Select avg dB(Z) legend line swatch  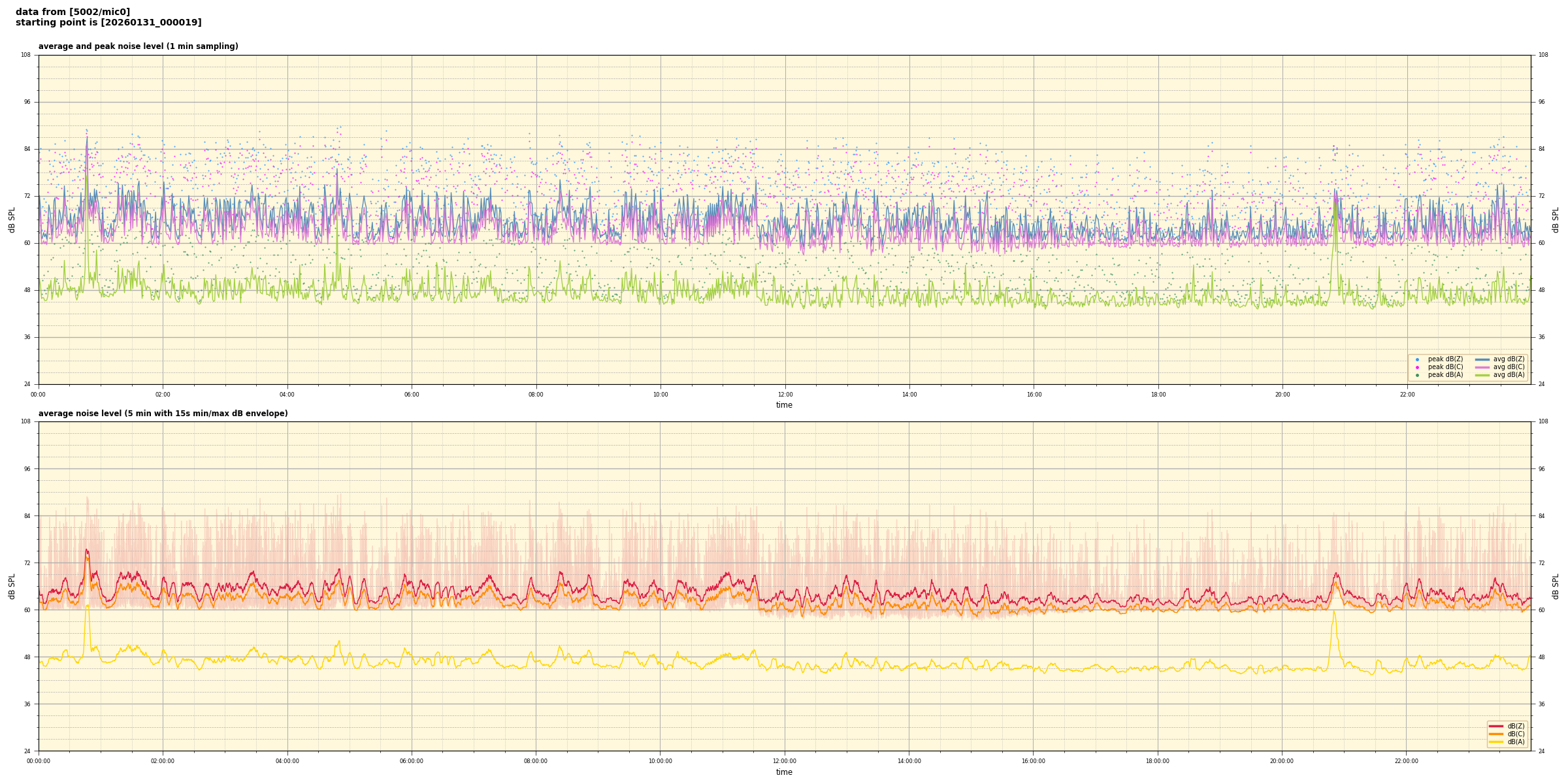click(1482, 359)
